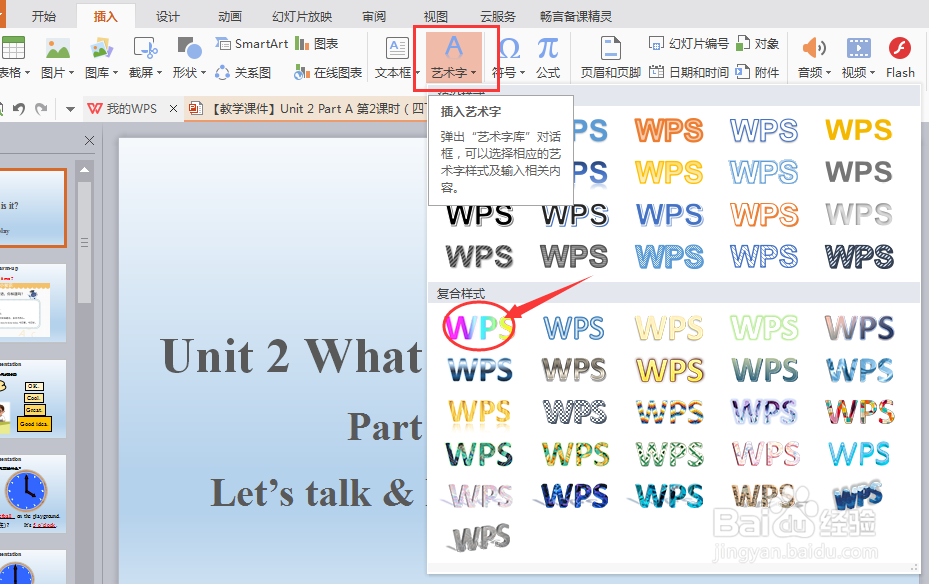Insert a 图表 chart
929x584 pixels.
click(x=316, y=43)
